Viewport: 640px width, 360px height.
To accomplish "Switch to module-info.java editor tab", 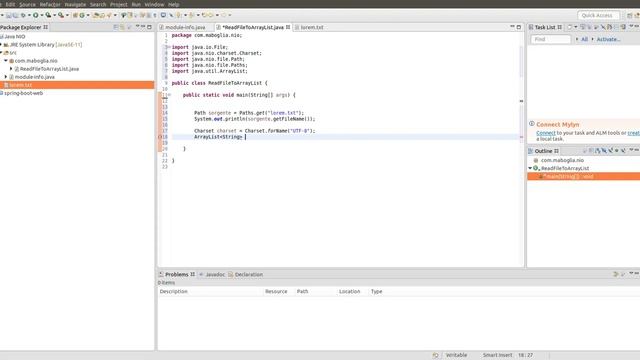I will point(185,27).
